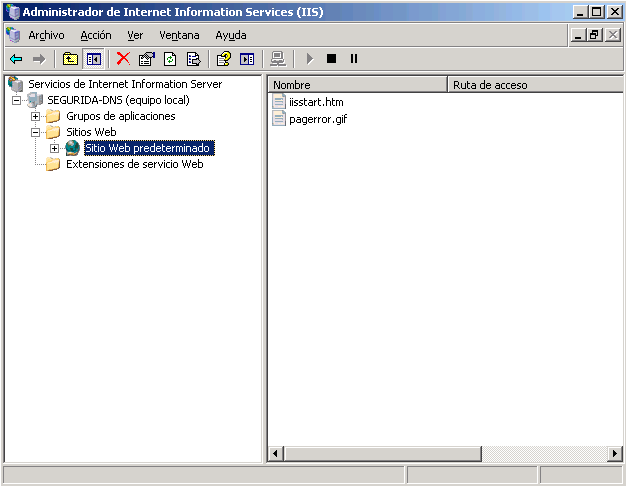626x486 pixels.
Task: Click the Refresh toolbar icon
Action: point(170,59)
